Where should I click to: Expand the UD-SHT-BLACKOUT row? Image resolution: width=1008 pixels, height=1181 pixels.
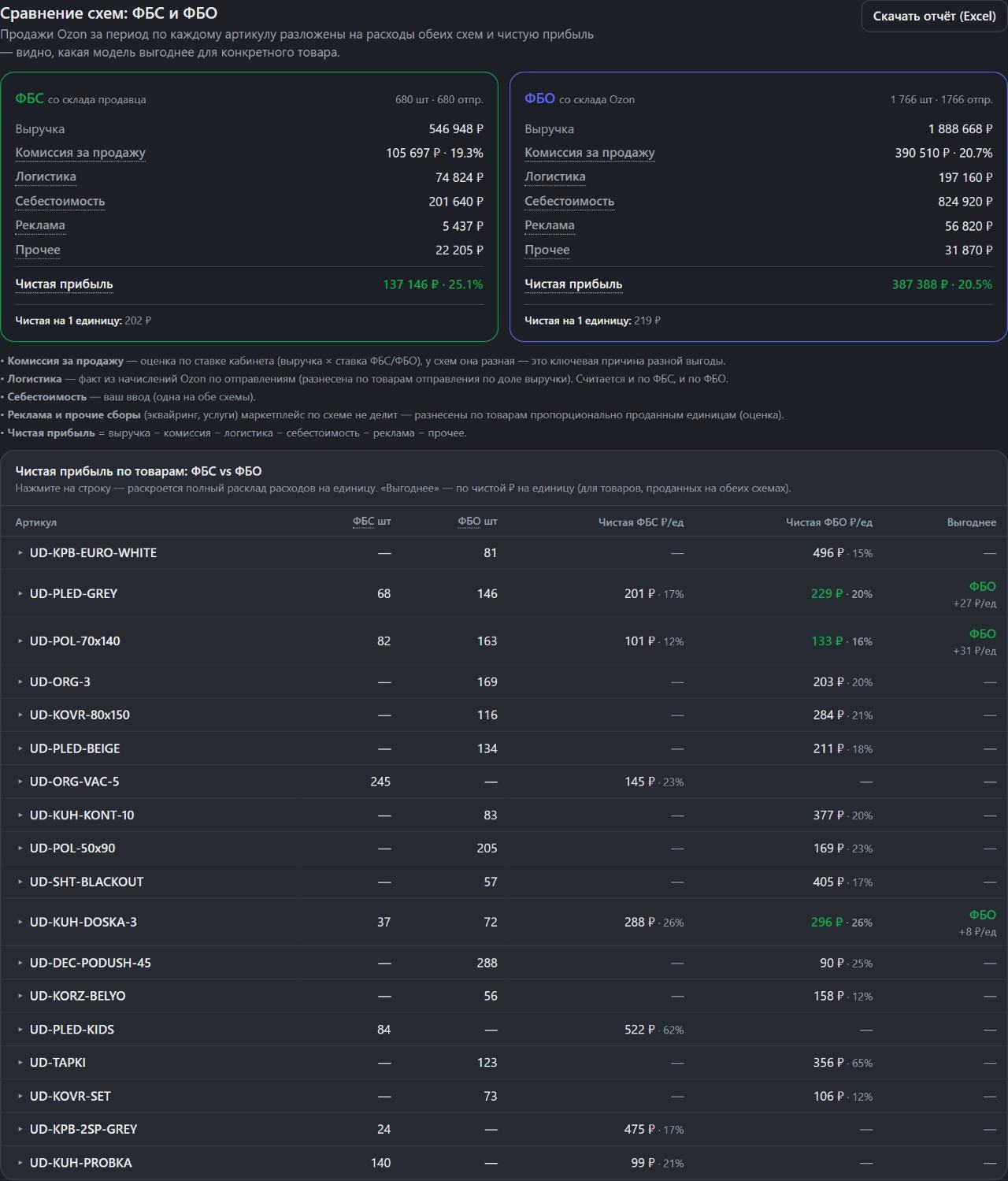pos(504,882)
